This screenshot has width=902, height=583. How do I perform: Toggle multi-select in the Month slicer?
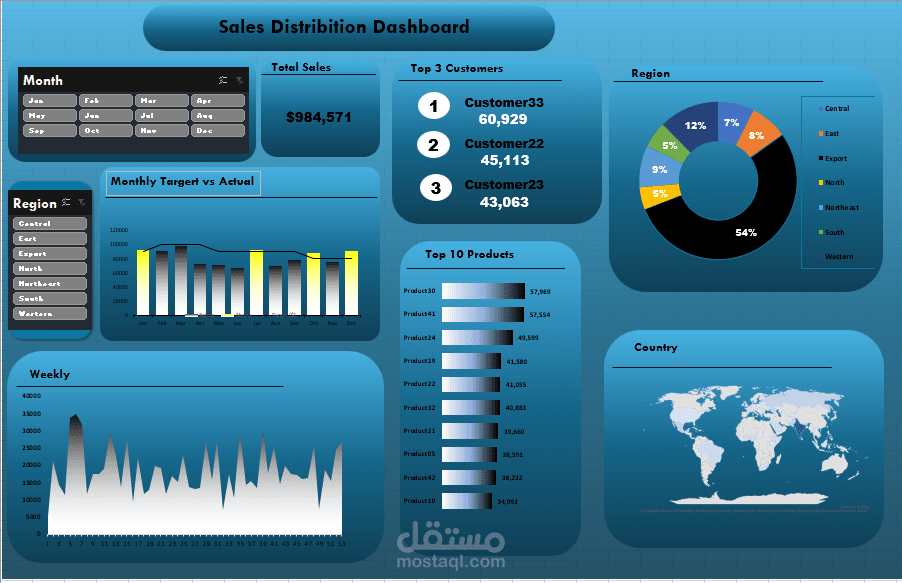point(223,81)
